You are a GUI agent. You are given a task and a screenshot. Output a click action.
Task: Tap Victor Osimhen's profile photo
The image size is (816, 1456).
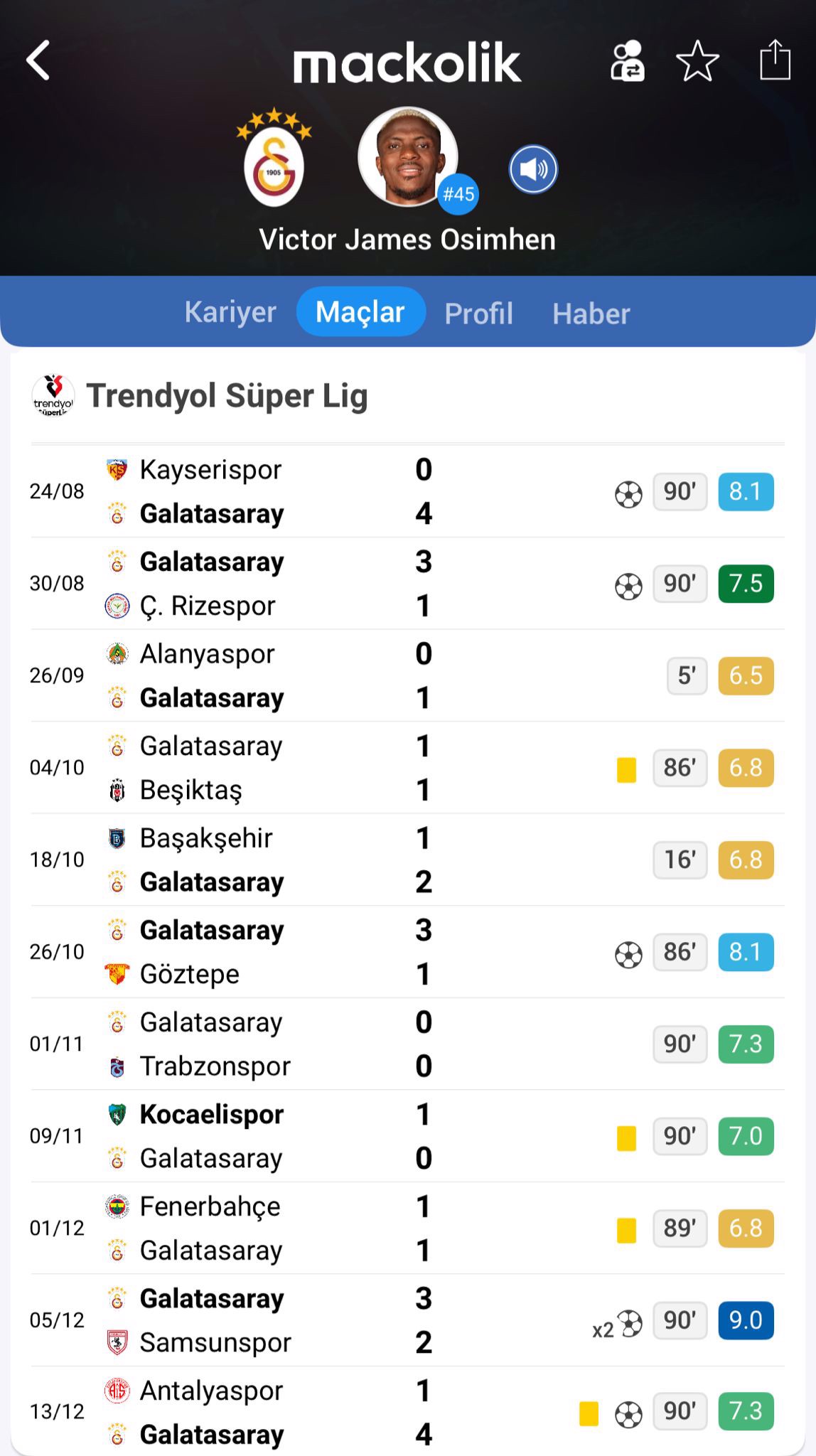point(407,156)
